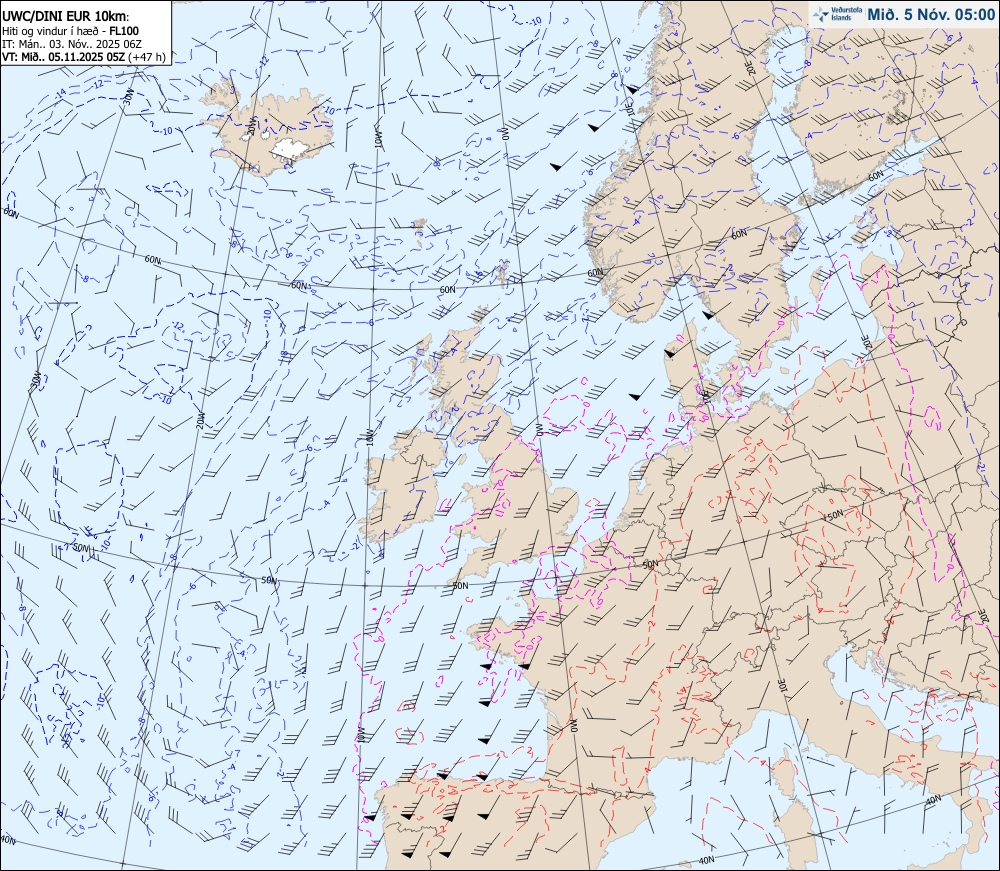
Task: Click the '(+47 h)' forecast offset text
Action: 147,57
